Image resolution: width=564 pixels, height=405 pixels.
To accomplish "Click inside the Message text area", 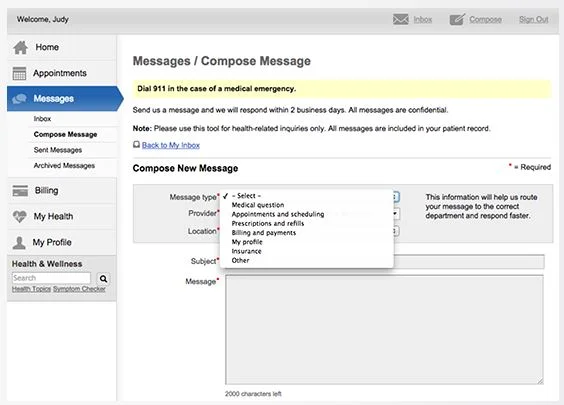I will (x=384, y=329).
